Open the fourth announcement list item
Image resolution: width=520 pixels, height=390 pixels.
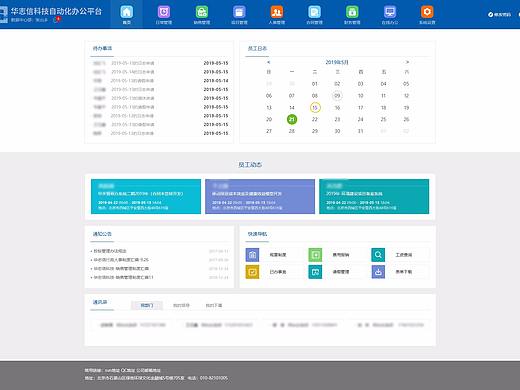(122, 277)
